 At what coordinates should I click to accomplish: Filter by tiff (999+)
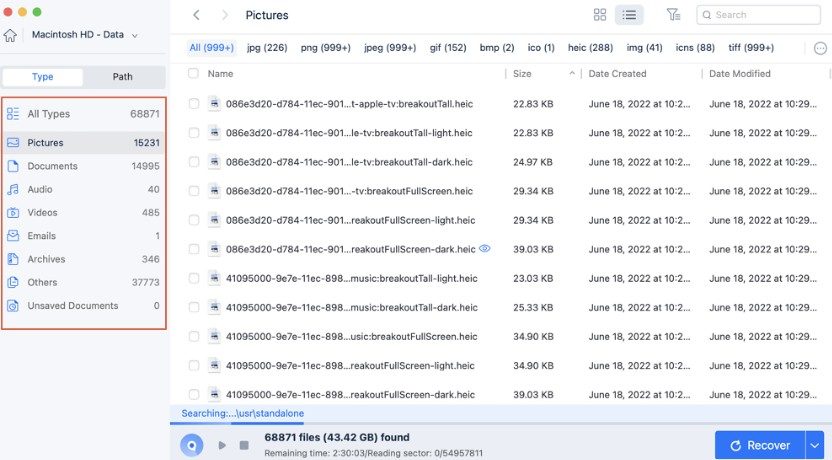[x=751, y=48]
